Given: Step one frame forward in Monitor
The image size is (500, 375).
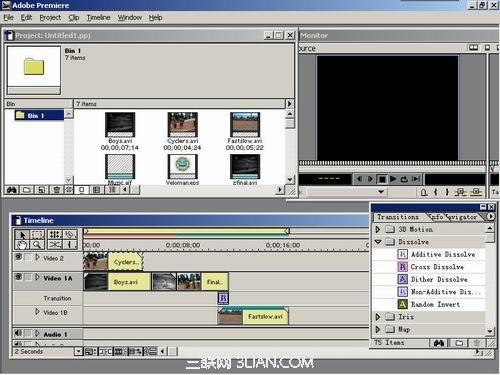Looking at the screenshot, I should pyautogui.click(x=370, y=179).
